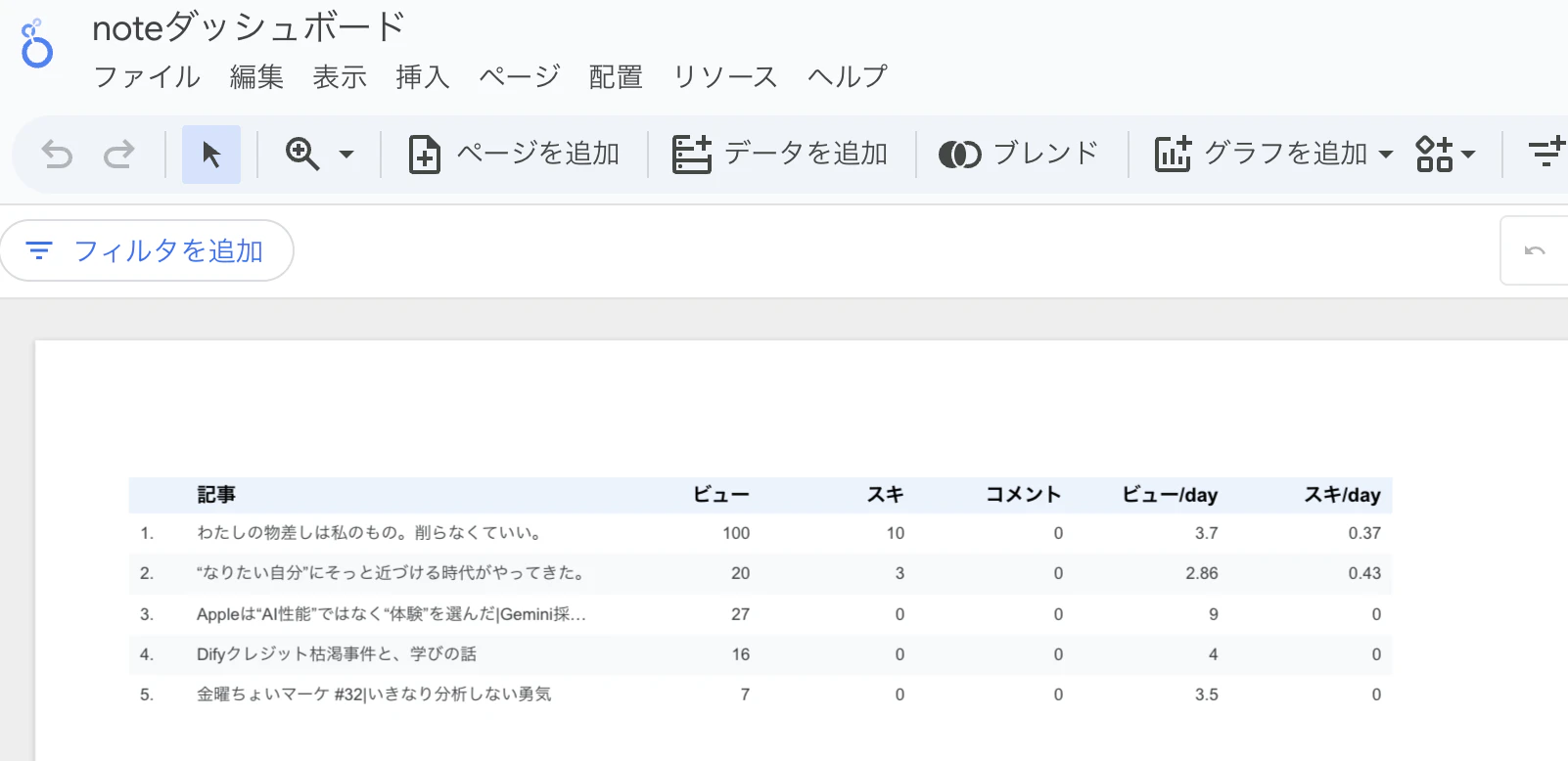Click the スキ/day column header
Image resolution: width=1568 pixels, height=761 pixels.
(1342, 495)
